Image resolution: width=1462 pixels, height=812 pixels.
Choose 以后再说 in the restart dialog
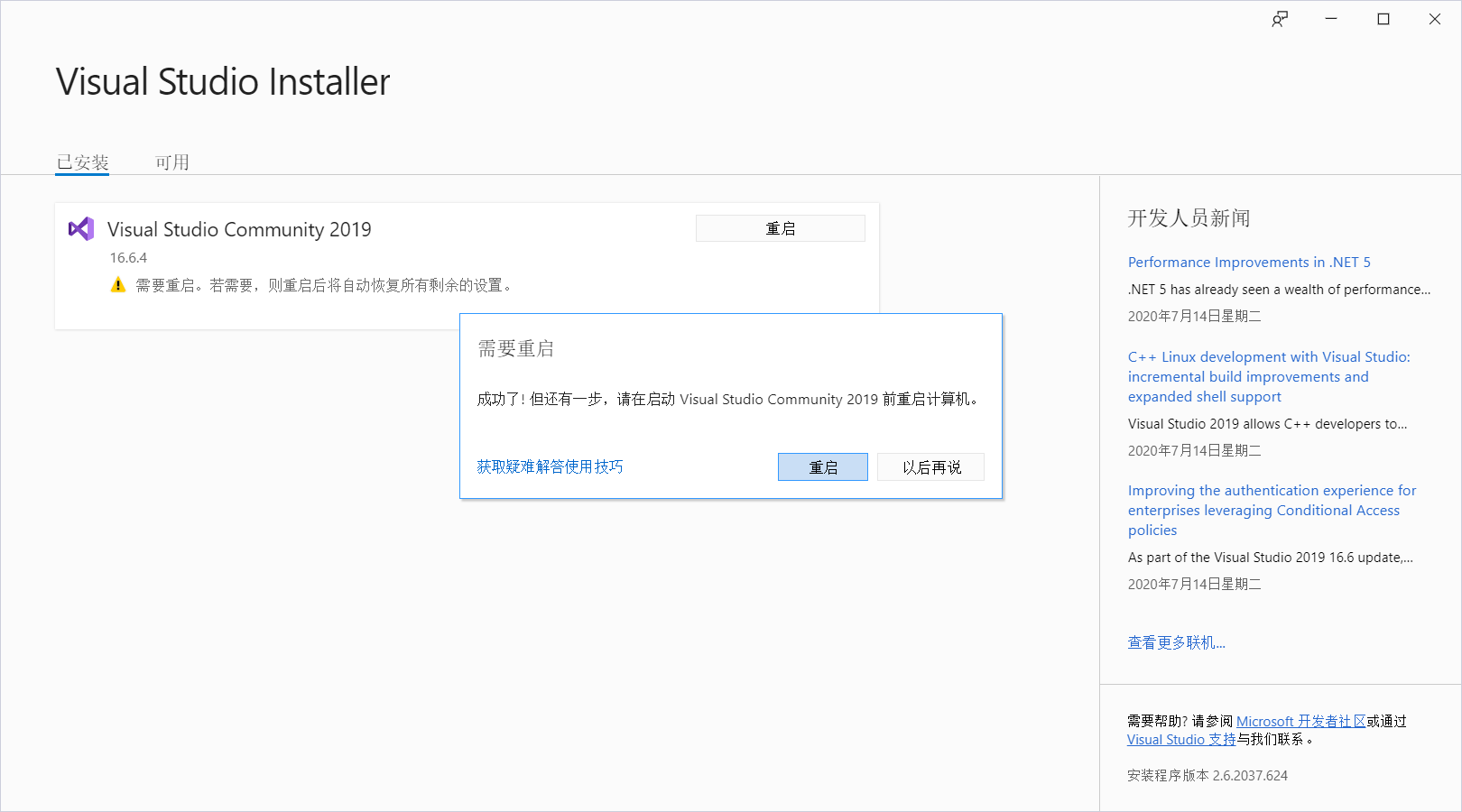(931, 467)
